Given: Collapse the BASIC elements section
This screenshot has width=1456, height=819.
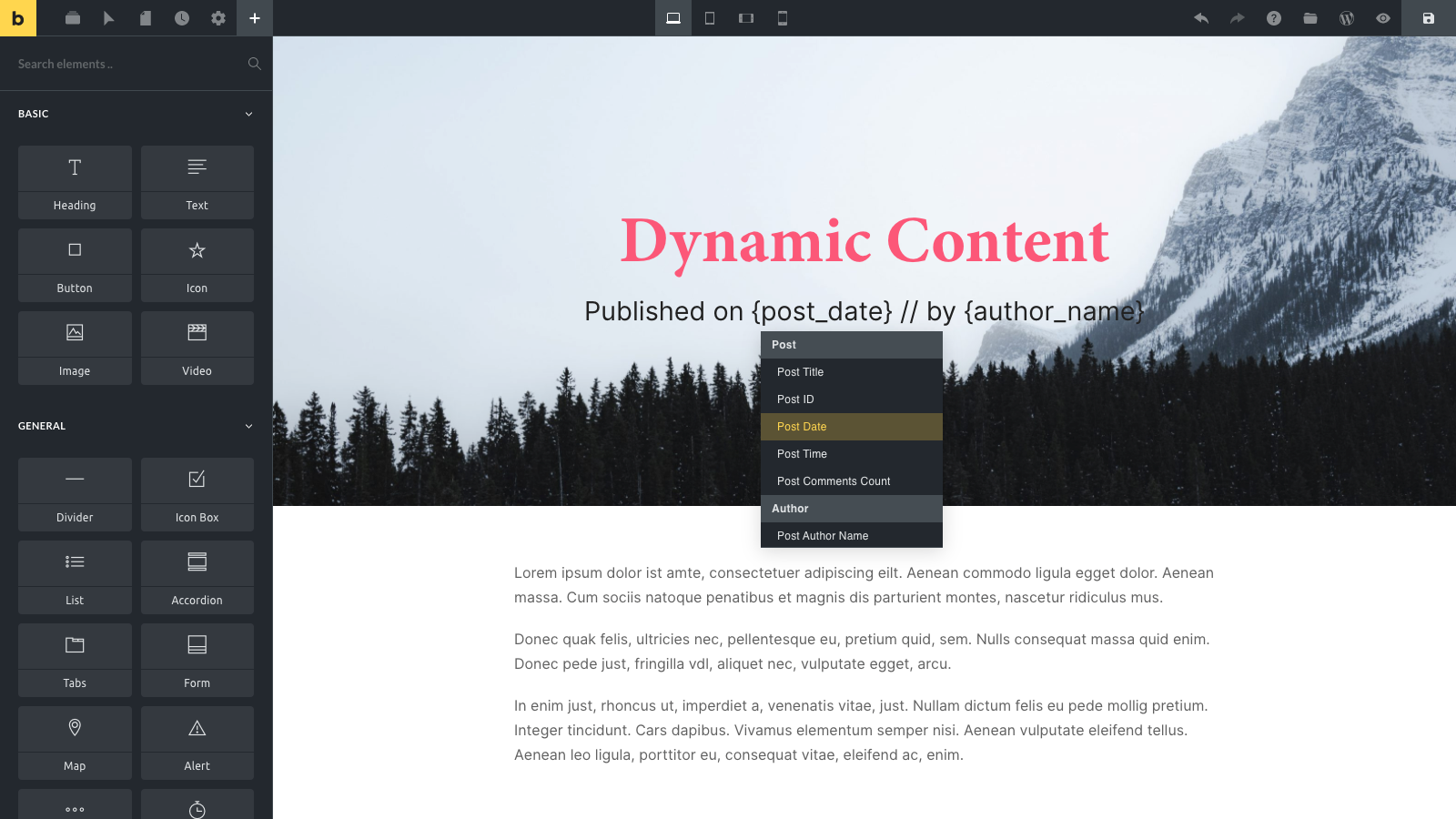Looking at the screenshot, I should (248, 114).
